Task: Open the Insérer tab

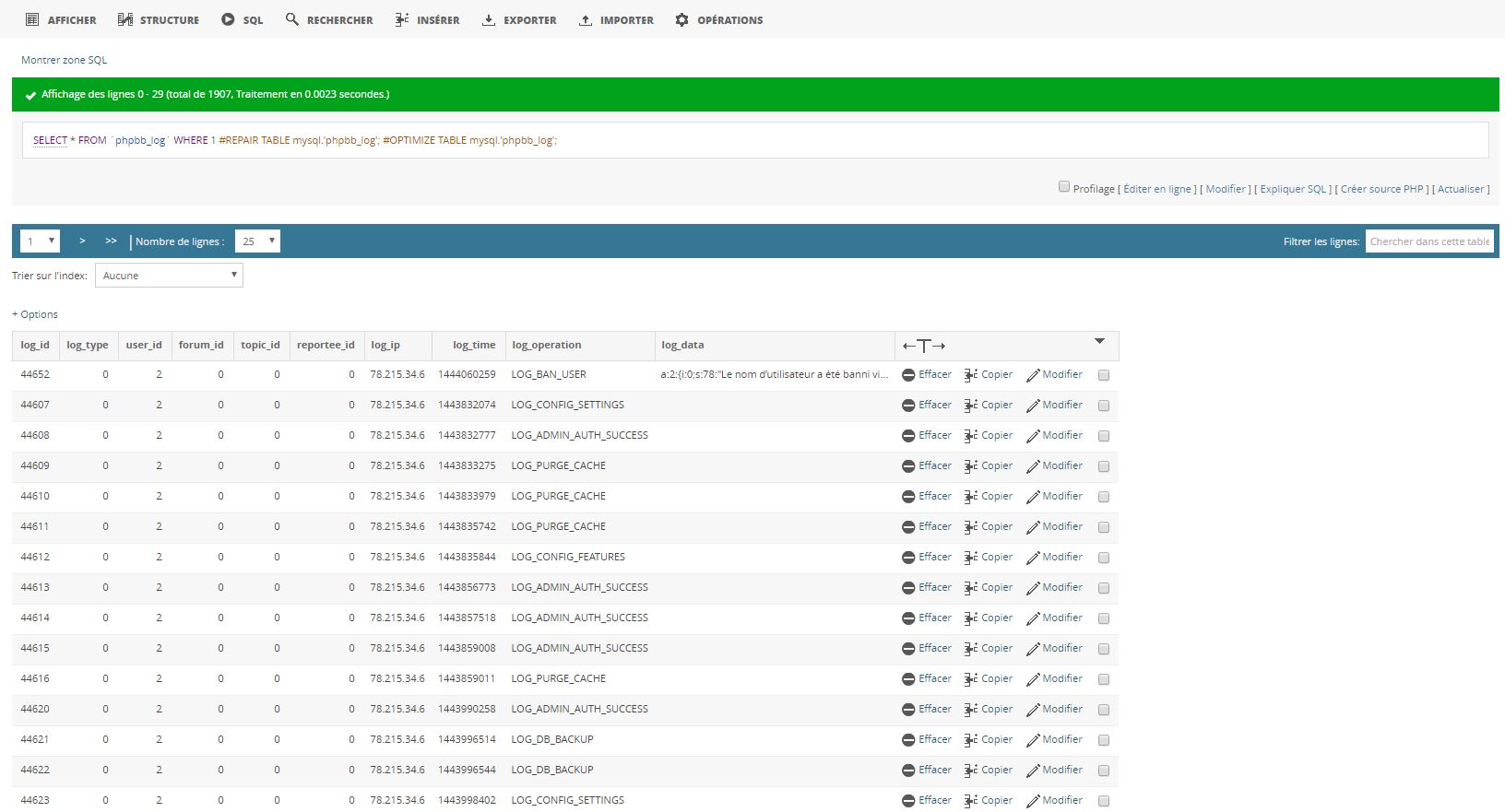Action: tap(427, 19)
